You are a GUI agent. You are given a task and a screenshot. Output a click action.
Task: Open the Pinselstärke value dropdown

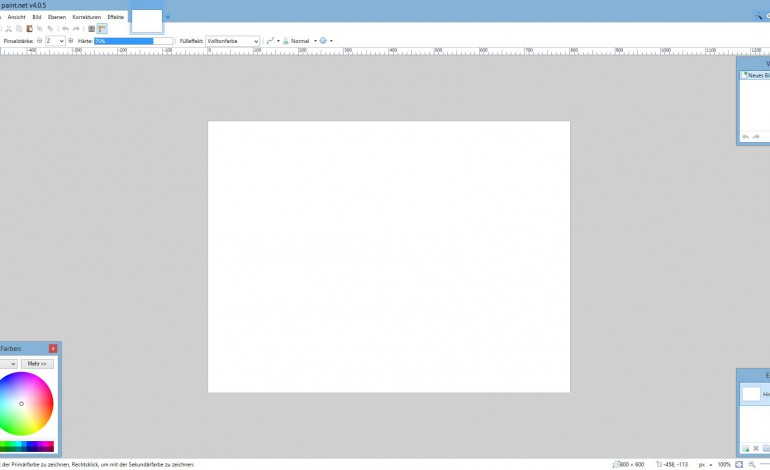coord(61,41)
